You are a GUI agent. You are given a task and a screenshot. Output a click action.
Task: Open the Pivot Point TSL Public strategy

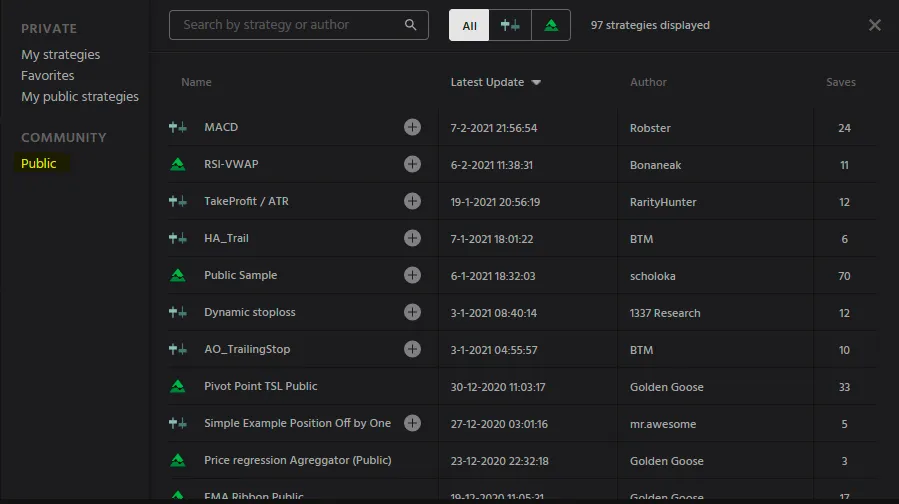(x=261, y=386)
